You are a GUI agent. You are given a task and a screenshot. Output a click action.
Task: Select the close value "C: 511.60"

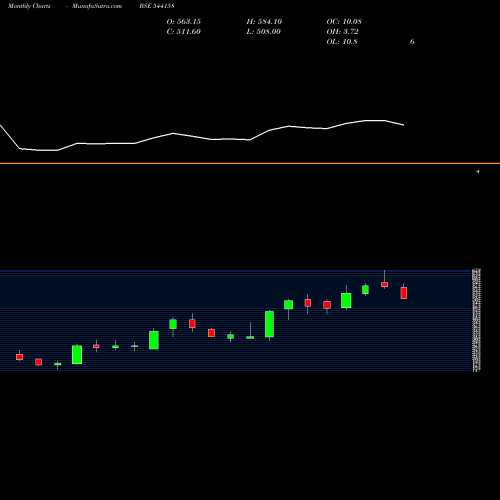184,32
